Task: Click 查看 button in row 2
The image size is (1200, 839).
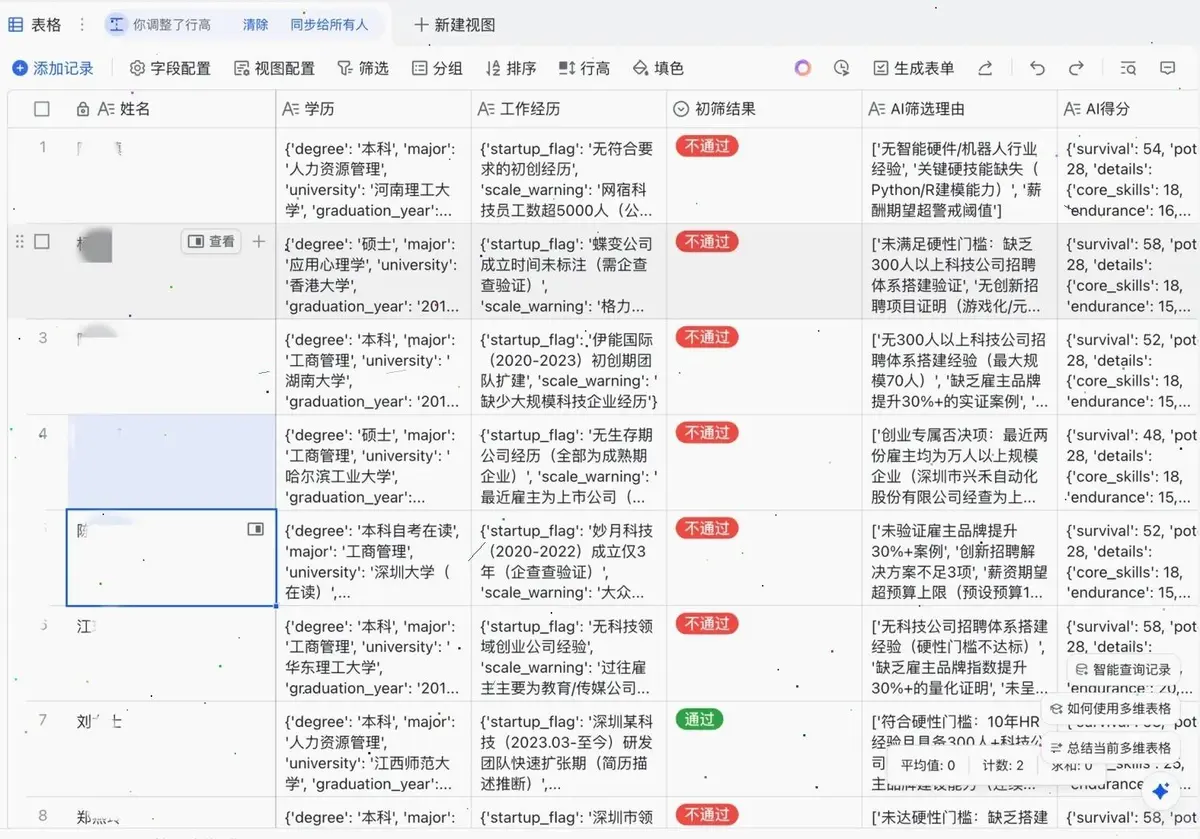Action: click(x=211, y=241)
